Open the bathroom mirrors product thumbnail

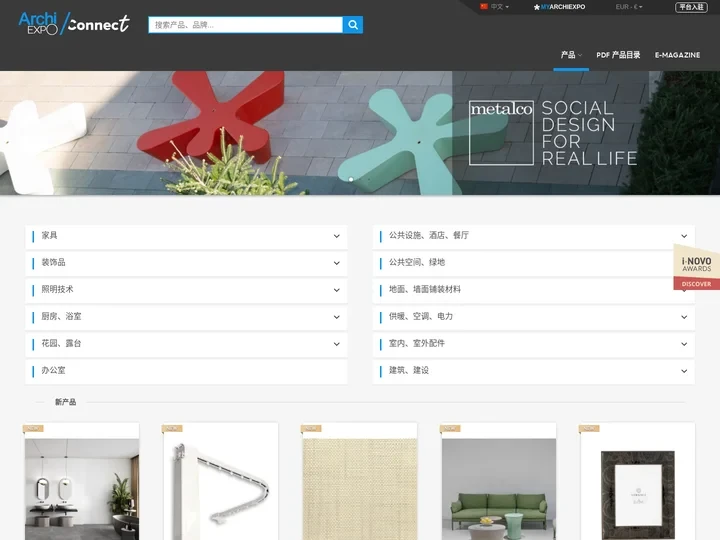point(82,489)
